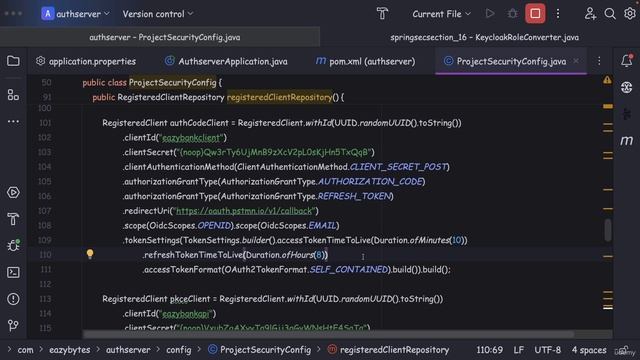This screenshot has width=640, height=360.
Task: Open the Notifications bell icon
Action: [x=627, y=61]
